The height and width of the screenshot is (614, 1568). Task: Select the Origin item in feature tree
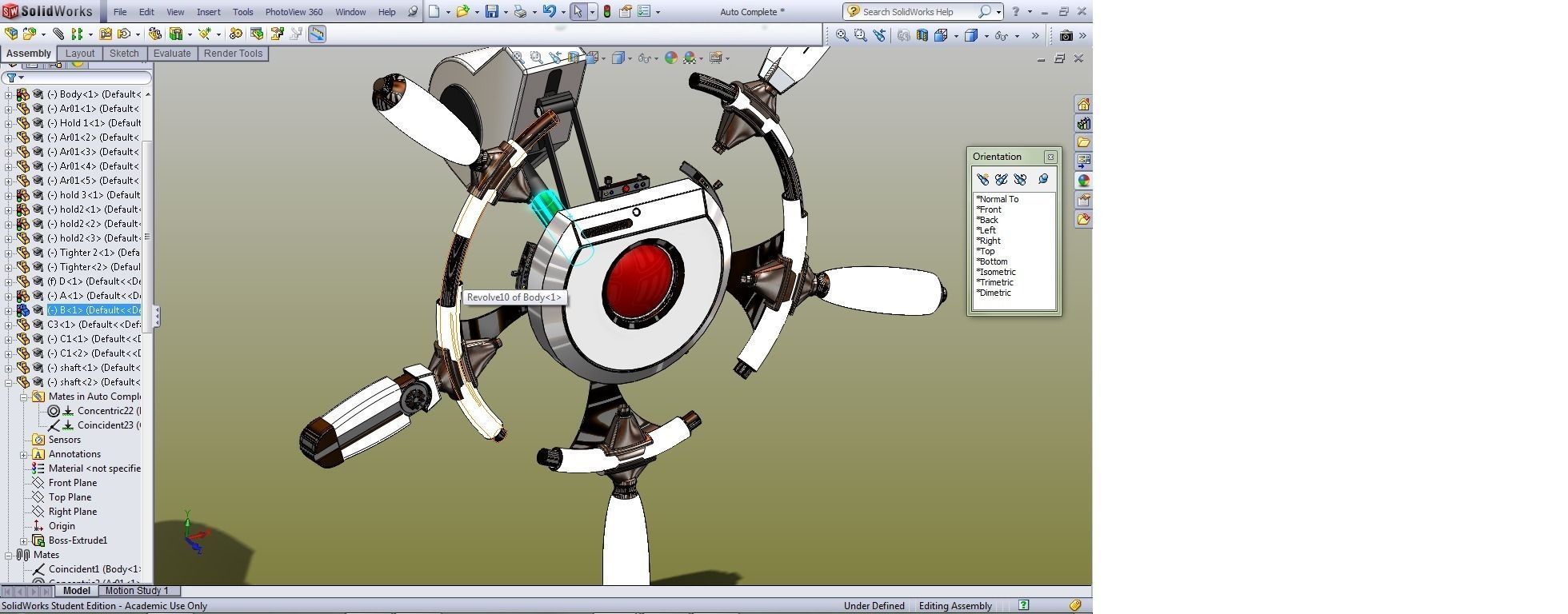(x=62, y=526)
